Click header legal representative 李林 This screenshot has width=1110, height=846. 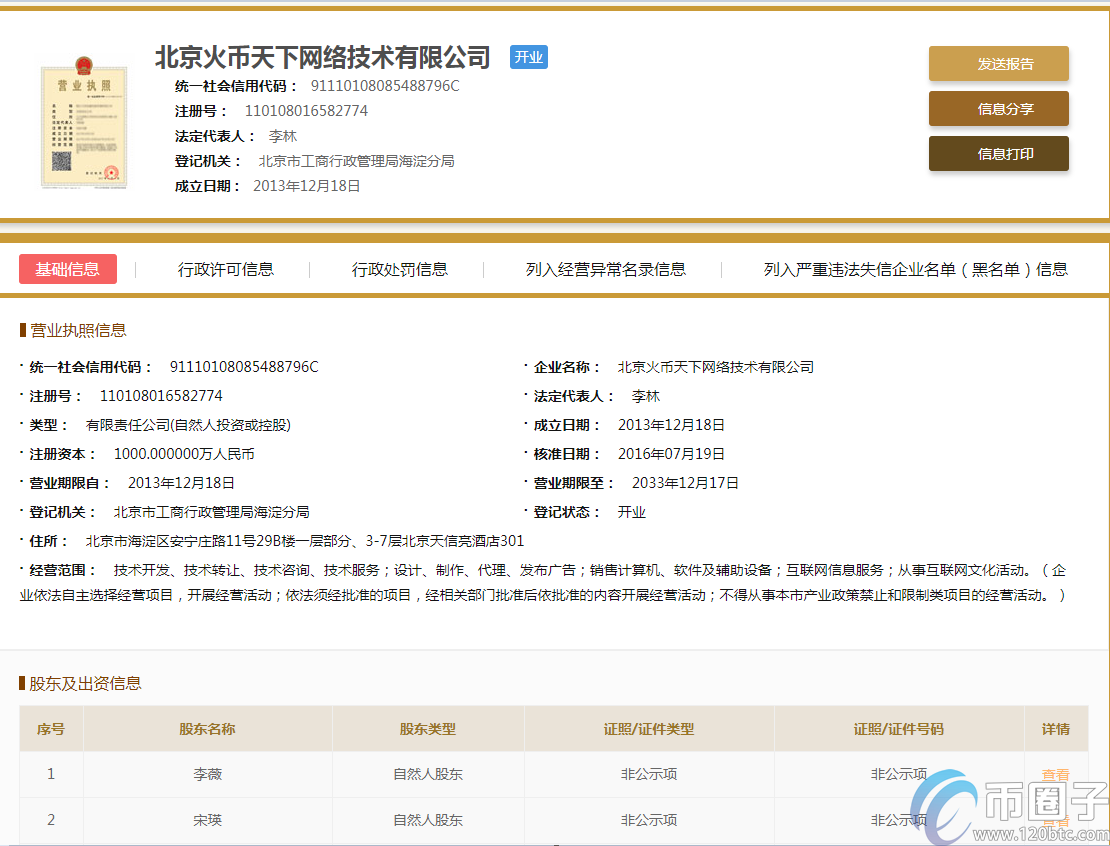click(x=283, y=136)
